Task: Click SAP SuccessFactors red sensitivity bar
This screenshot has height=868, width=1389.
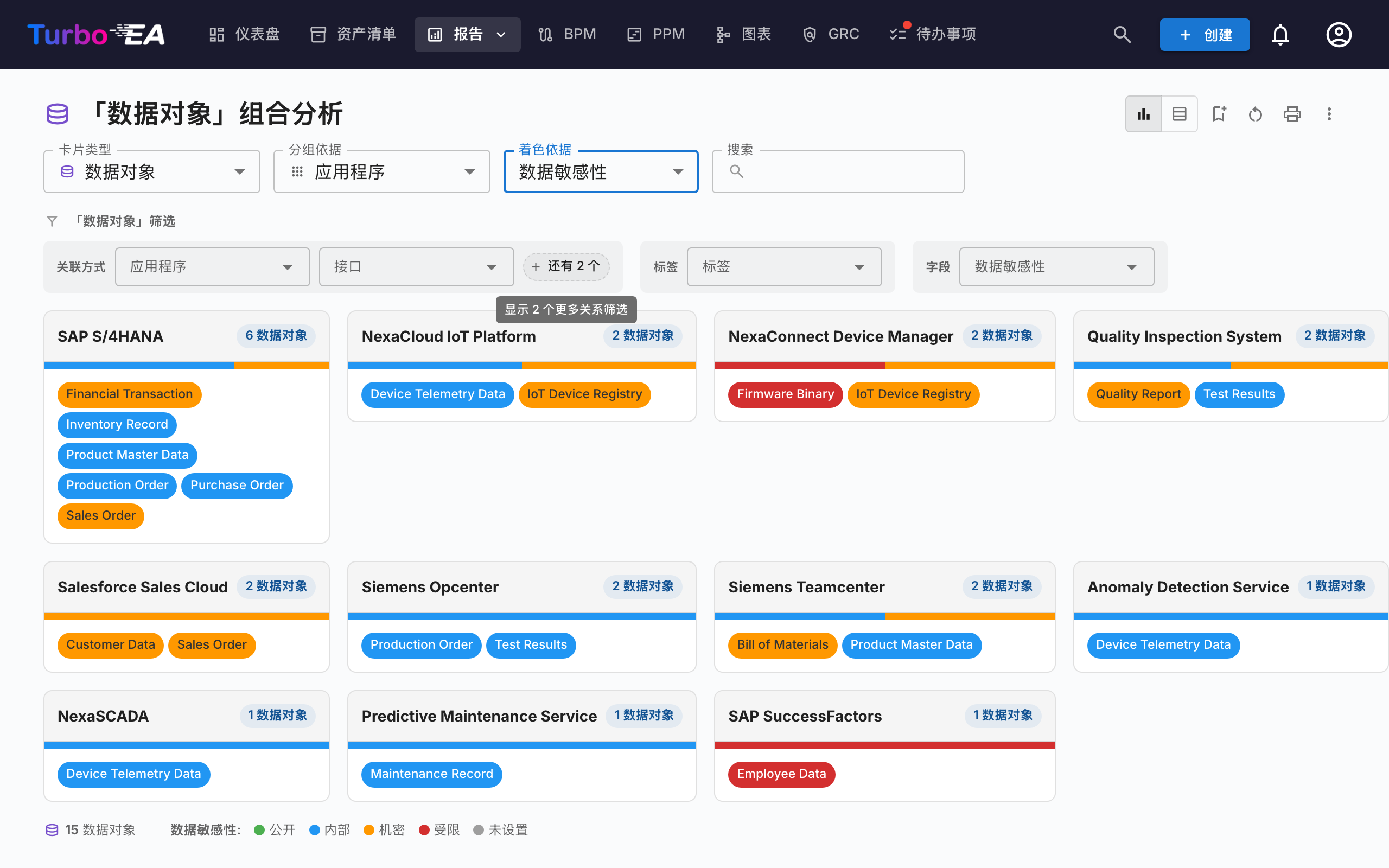Action: (884, 746)
